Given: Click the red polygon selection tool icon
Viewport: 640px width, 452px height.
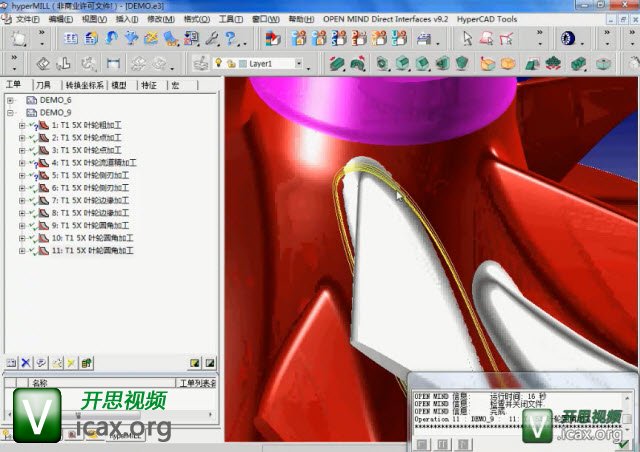Looking at the screenshot, I should [x=506, y=39].
